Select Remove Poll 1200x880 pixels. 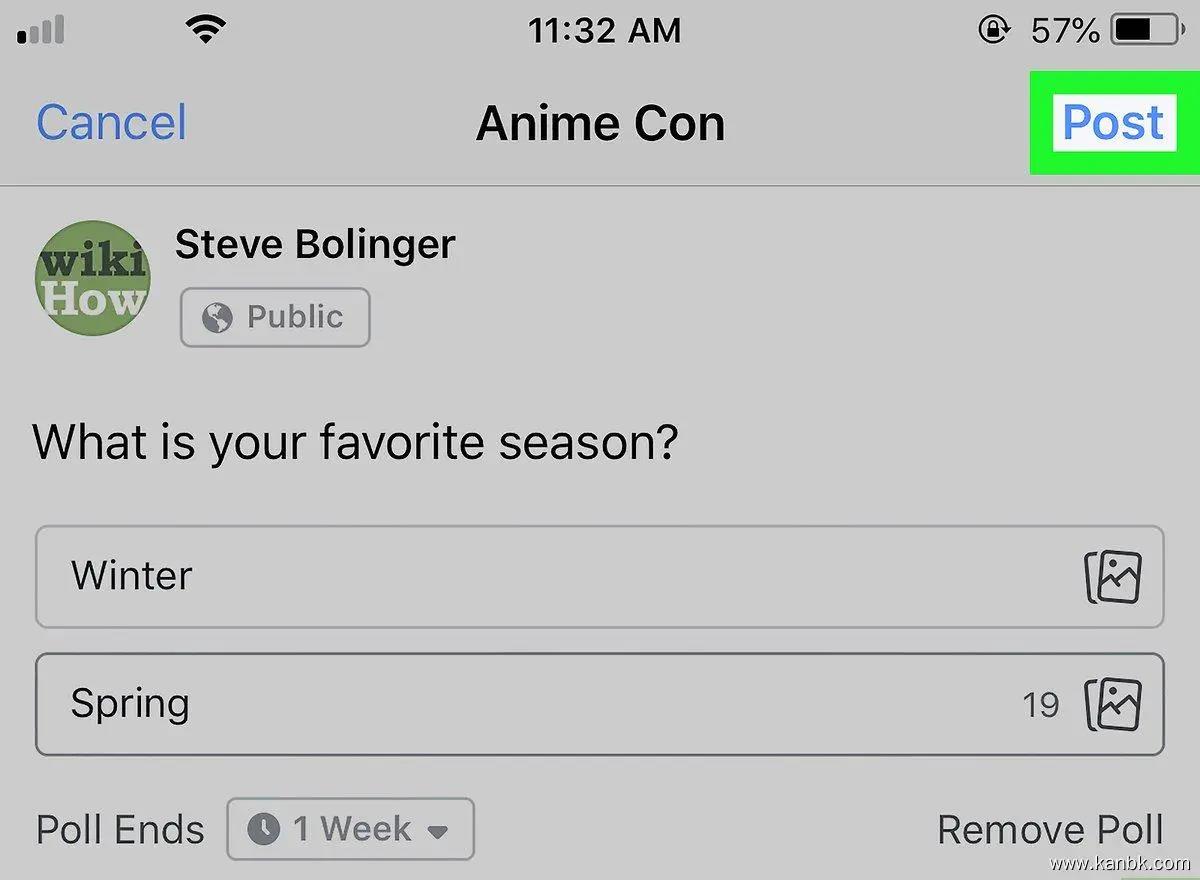[1050, 830]
